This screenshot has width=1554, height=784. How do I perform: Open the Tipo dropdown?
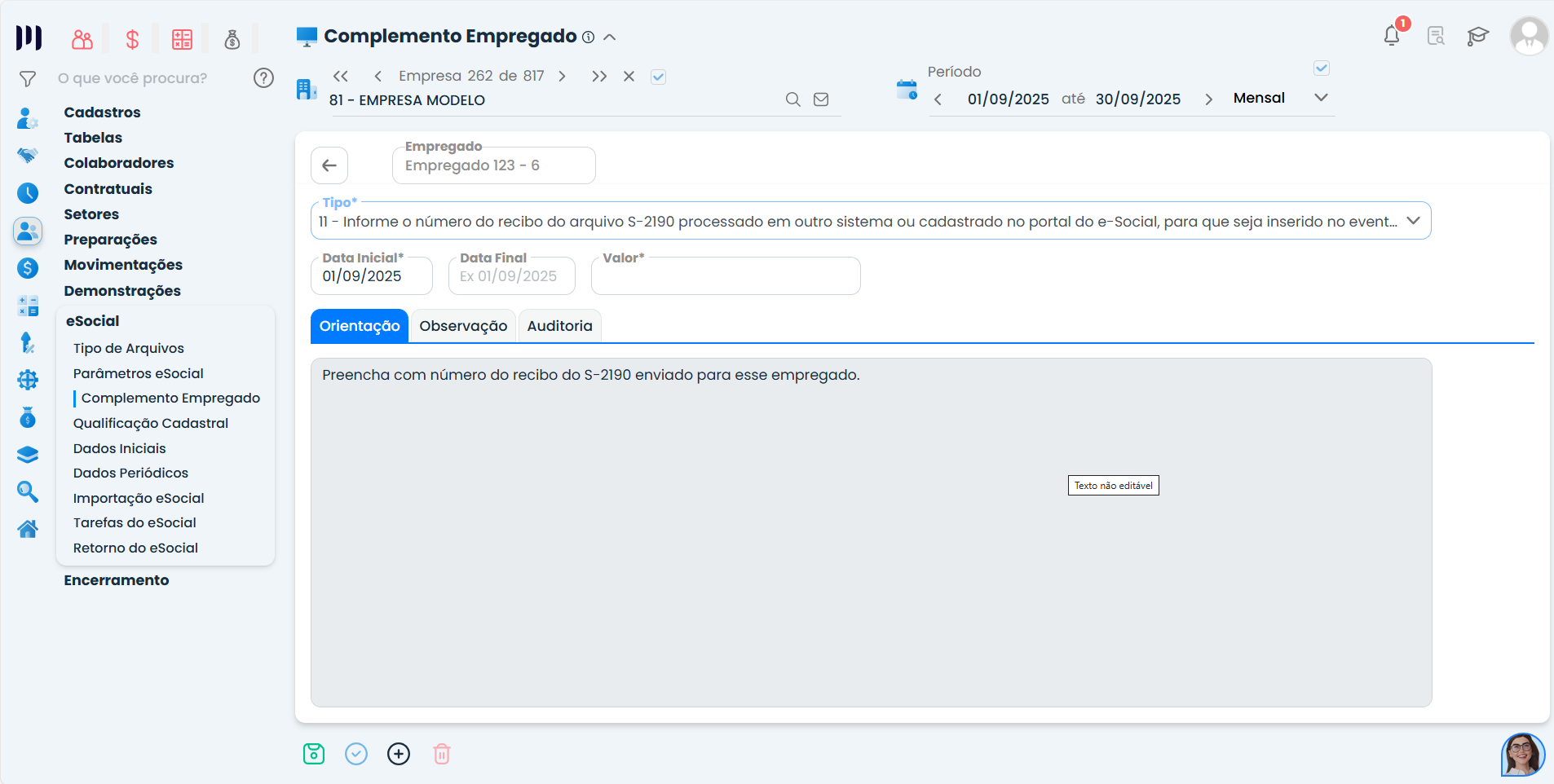pyautogui.click(x=871, y=221)
